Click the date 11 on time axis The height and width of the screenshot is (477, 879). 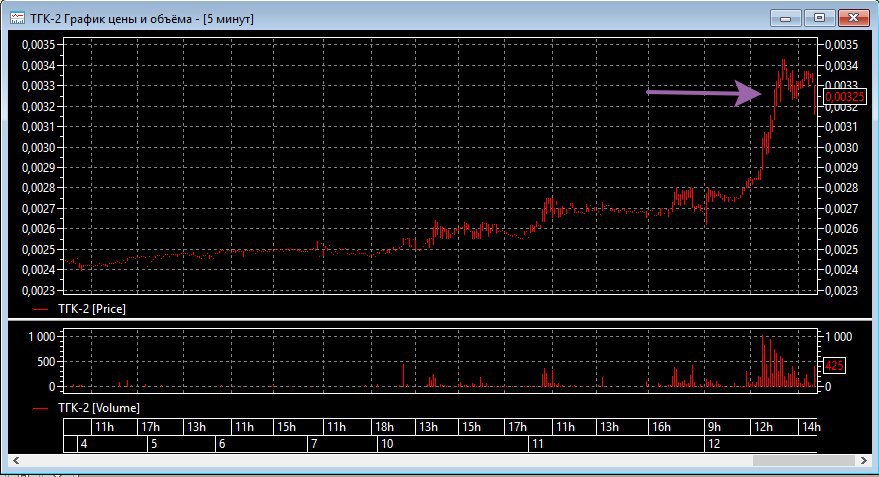click(538, 444)
